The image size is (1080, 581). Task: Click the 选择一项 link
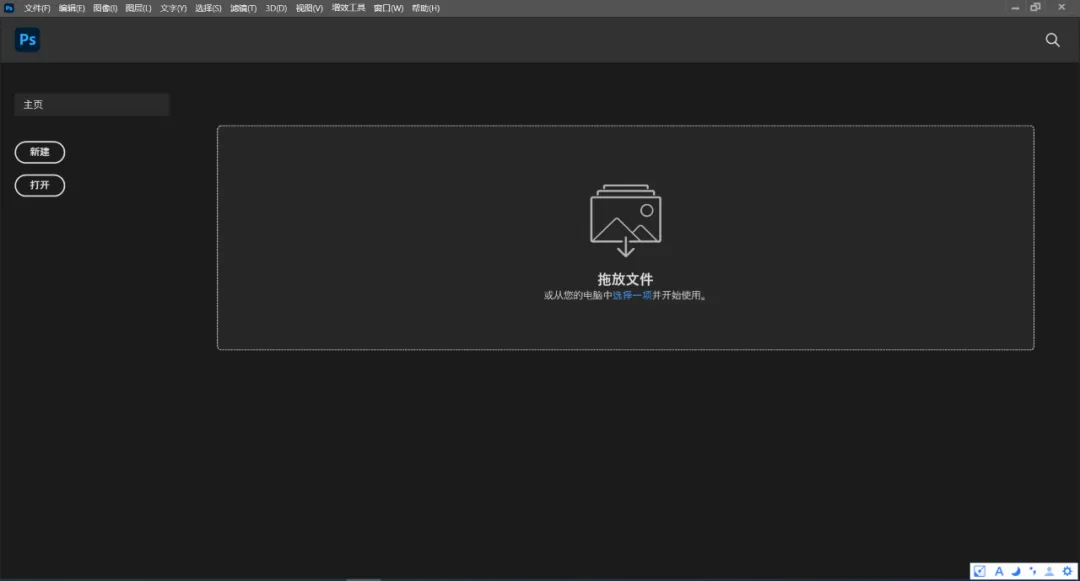(x=632, y=295)
